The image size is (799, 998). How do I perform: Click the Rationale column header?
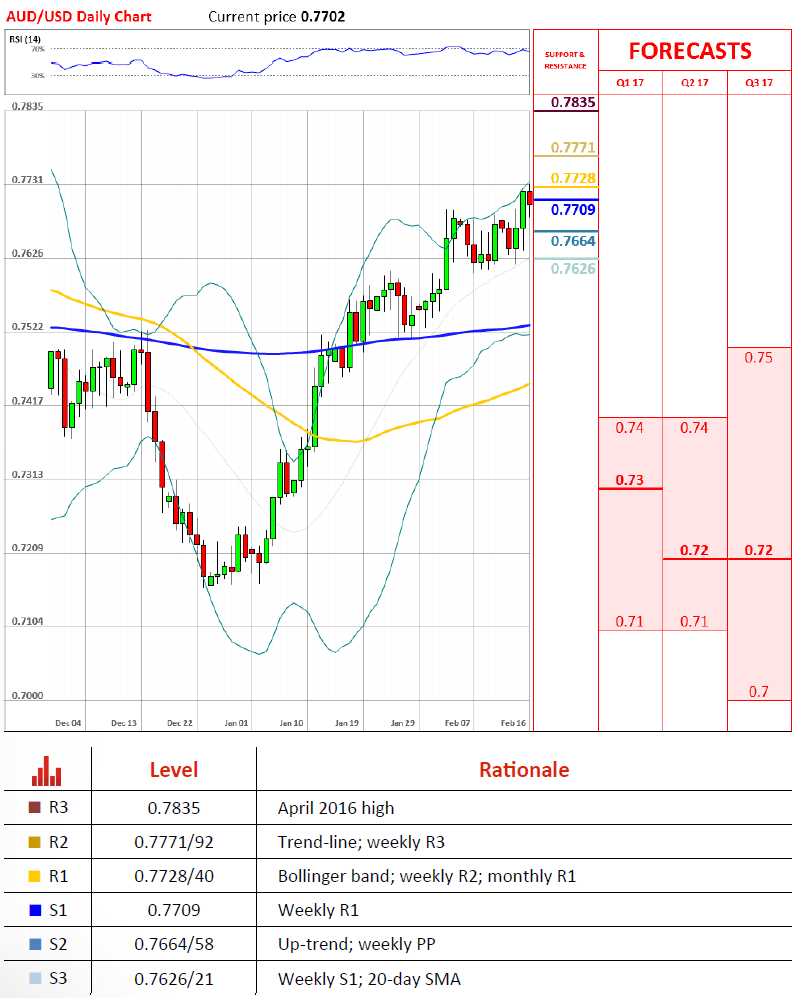(x=524, y=770)
